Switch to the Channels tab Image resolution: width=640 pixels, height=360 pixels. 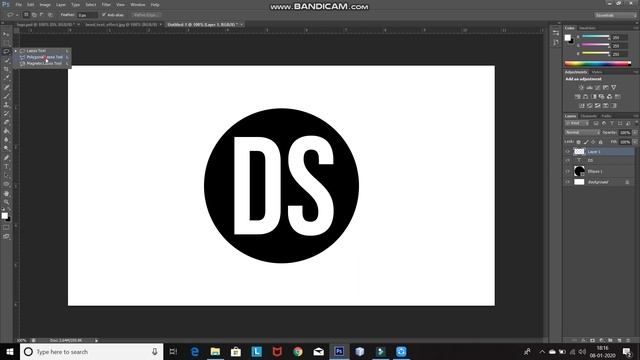coord(588,116)
